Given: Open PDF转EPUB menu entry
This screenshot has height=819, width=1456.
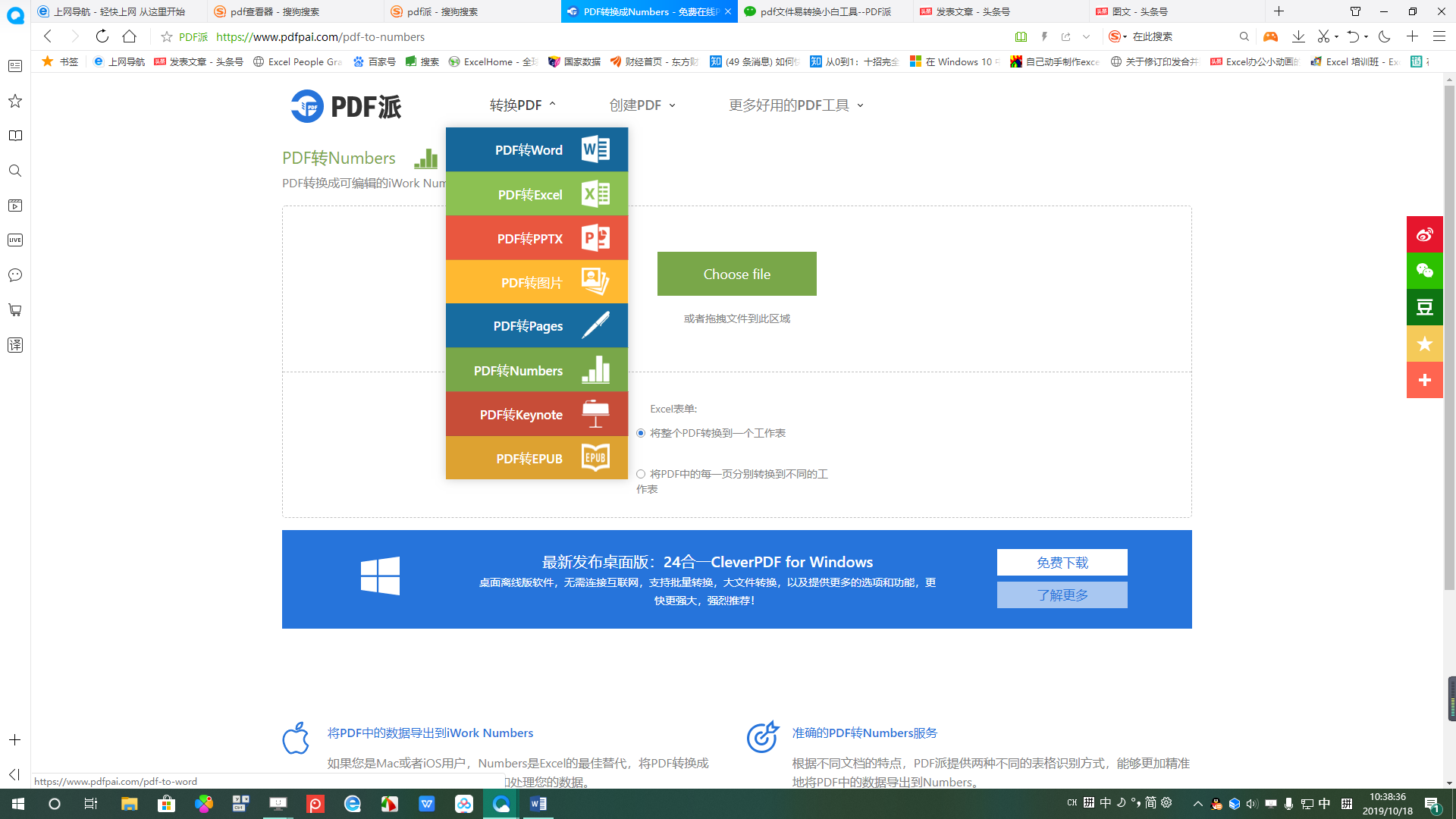Looking at the screenshot, I should click(x=537, y=457).
